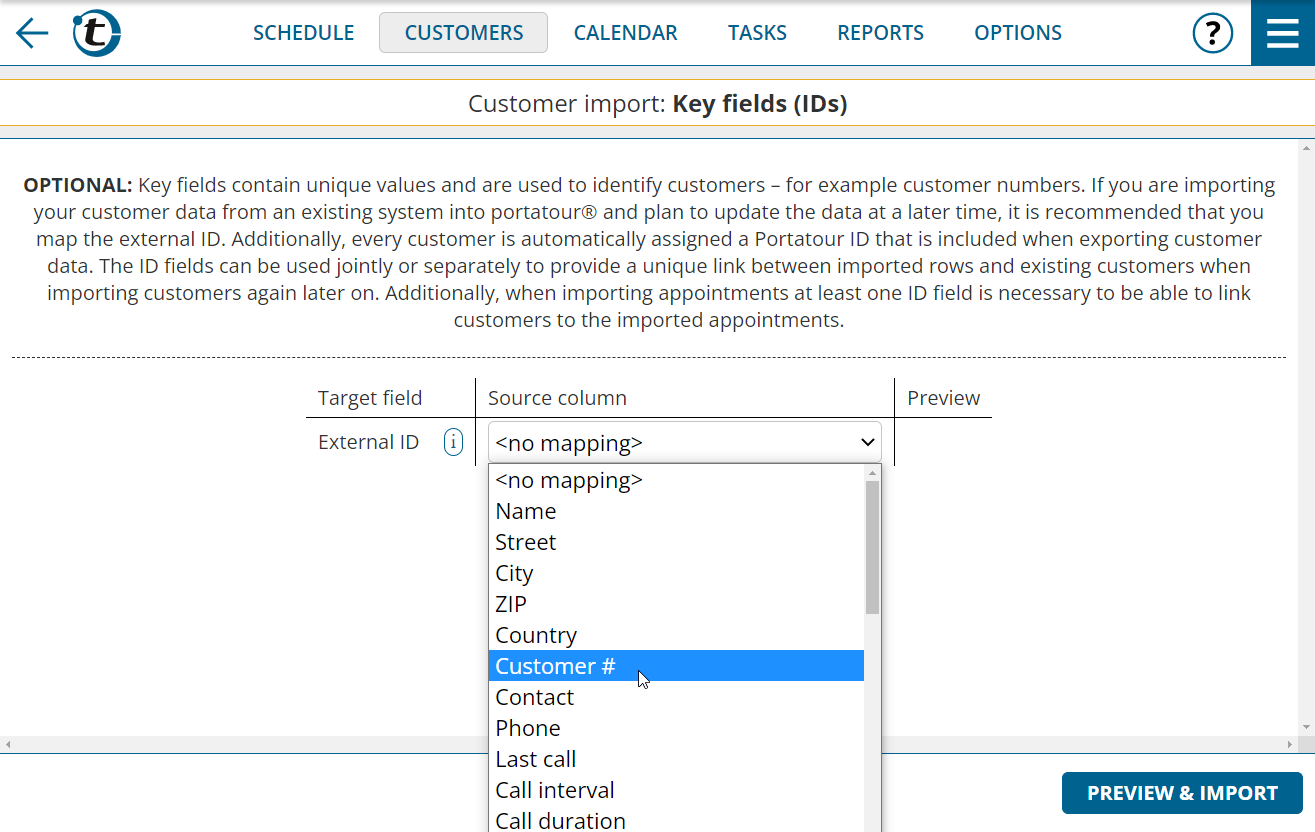Select <no mapping> from the dropdown list
The width and height of the screenshot is (1315, 832).
click(569, 480)
